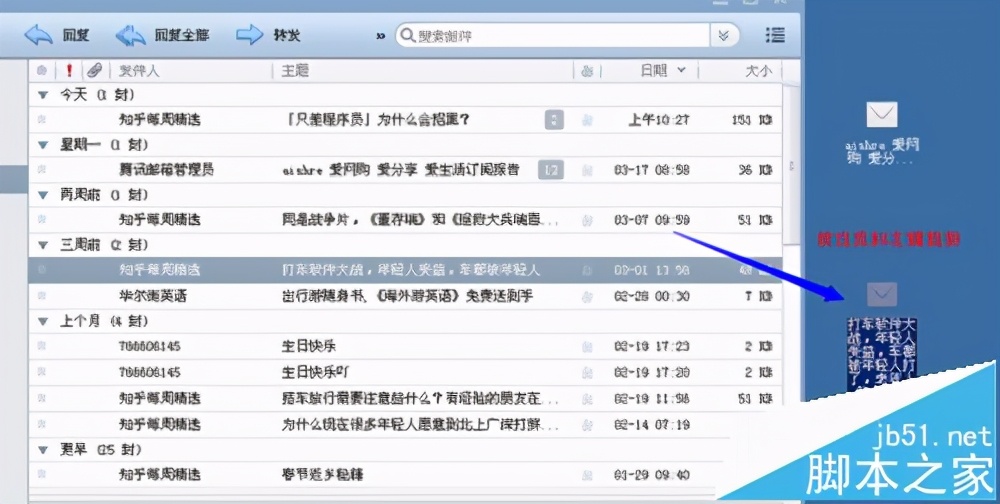Select sender 腾讯邮箱管理员
Screen dimensions: 1000x504
[x=166, y=170]
